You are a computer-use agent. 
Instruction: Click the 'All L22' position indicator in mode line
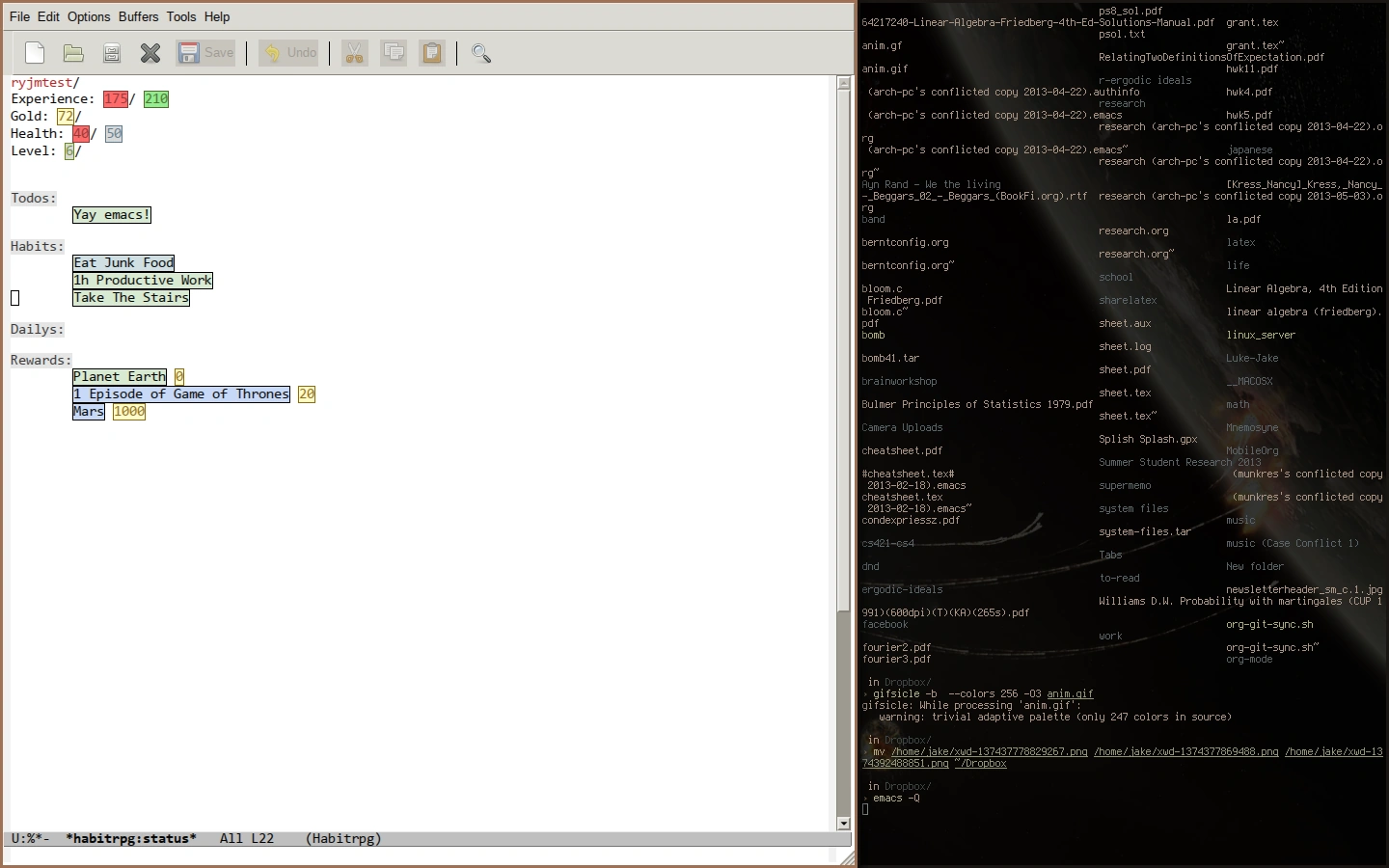tap(247, 839)
